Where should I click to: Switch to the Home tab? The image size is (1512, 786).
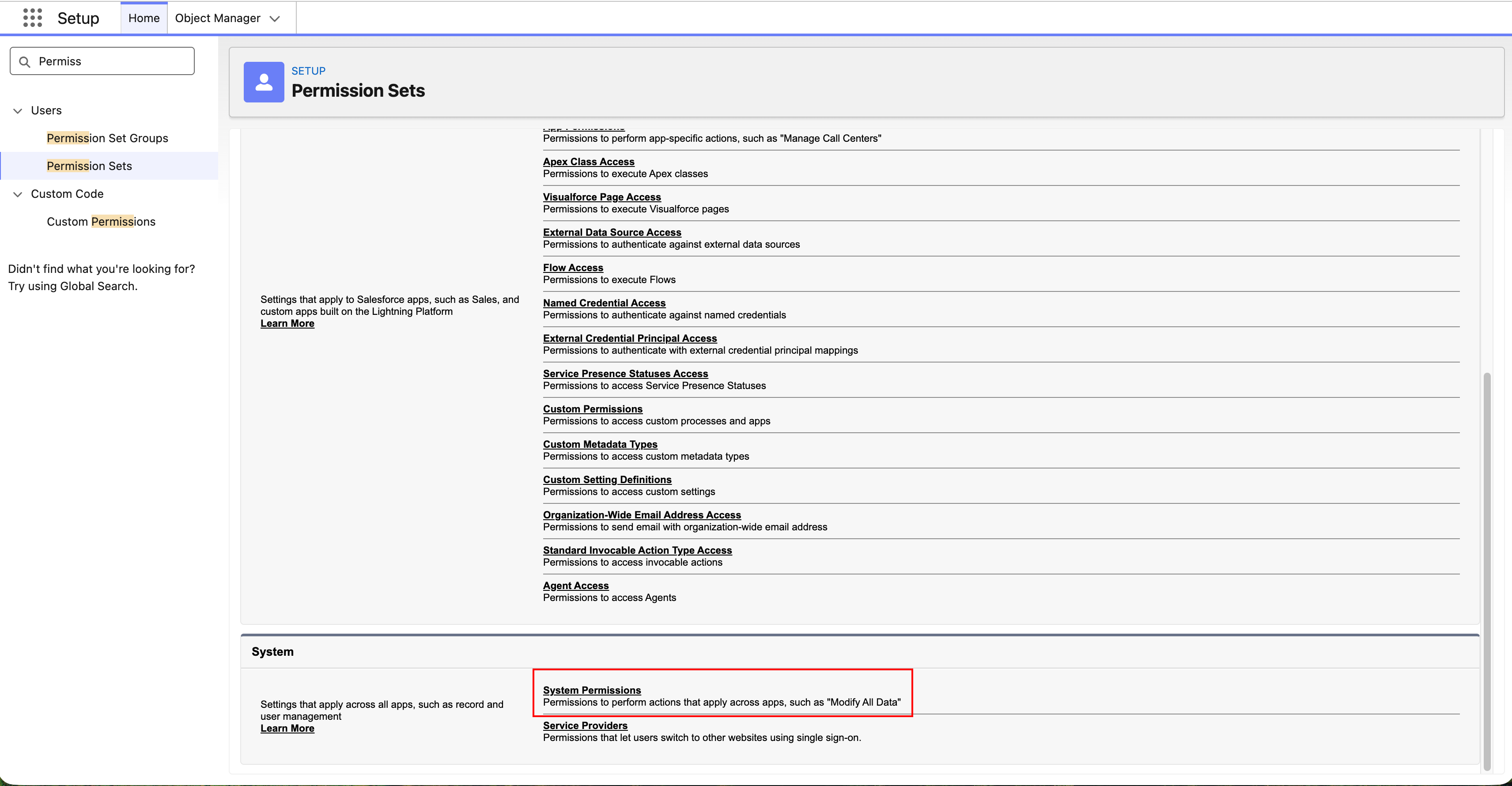(143, 18)
